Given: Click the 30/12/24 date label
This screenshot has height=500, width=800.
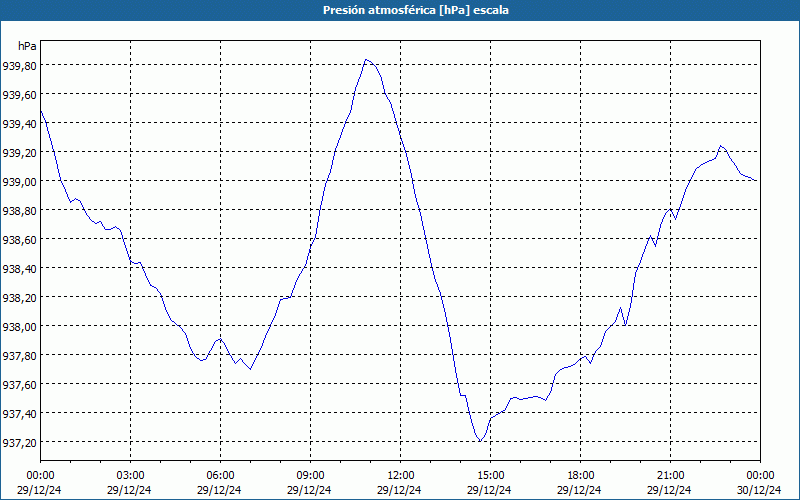Looking at the screenshot, I should (759, 490).
